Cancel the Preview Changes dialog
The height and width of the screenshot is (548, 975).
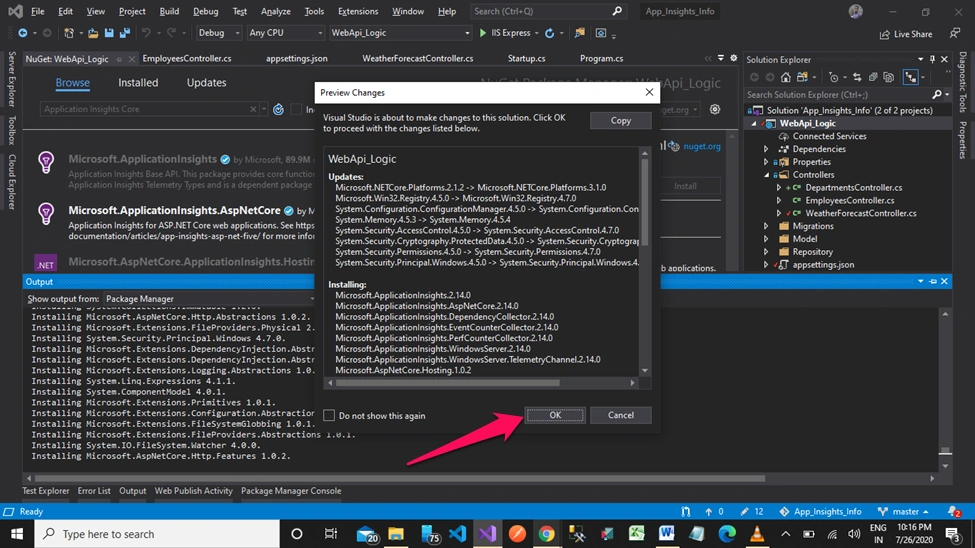[x=621, y=415]
